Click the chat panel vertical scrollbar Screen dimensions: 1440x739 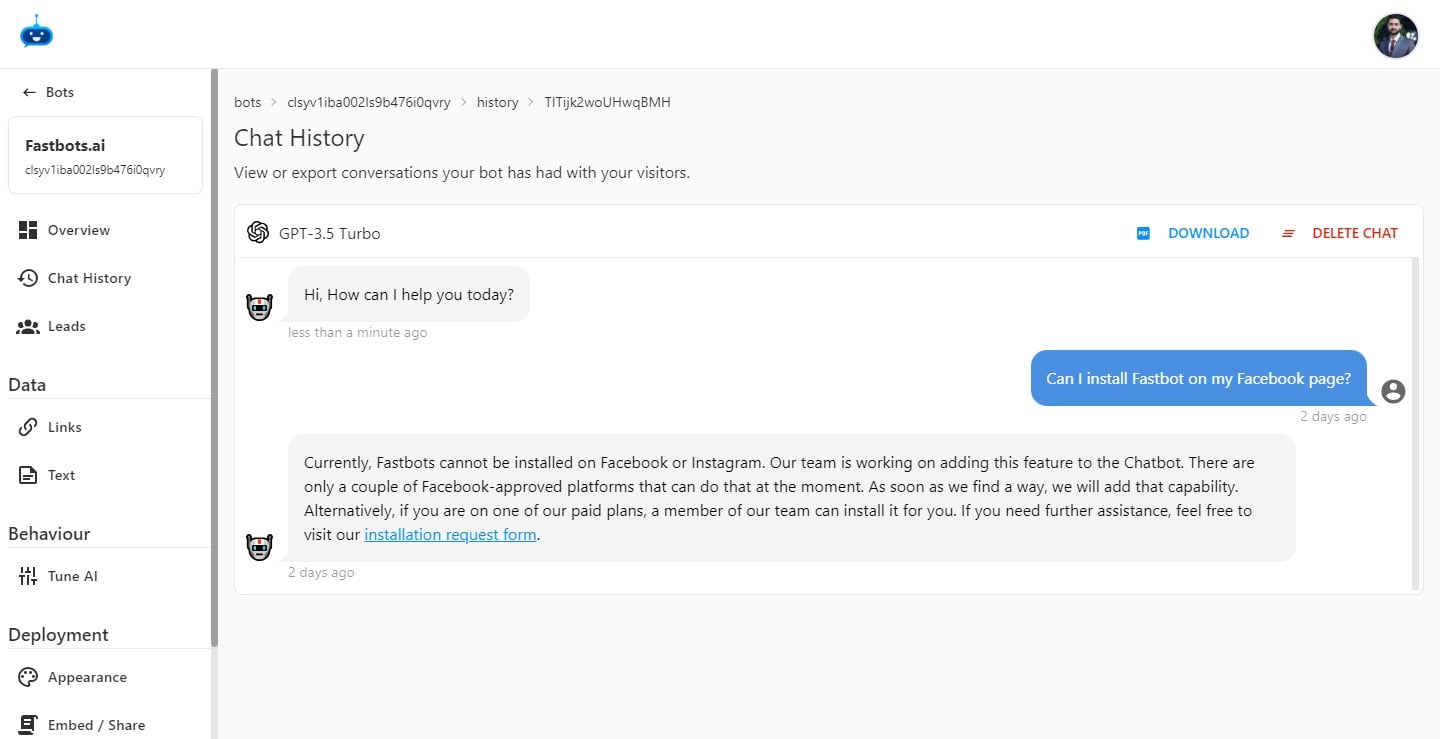[1415, 424]
